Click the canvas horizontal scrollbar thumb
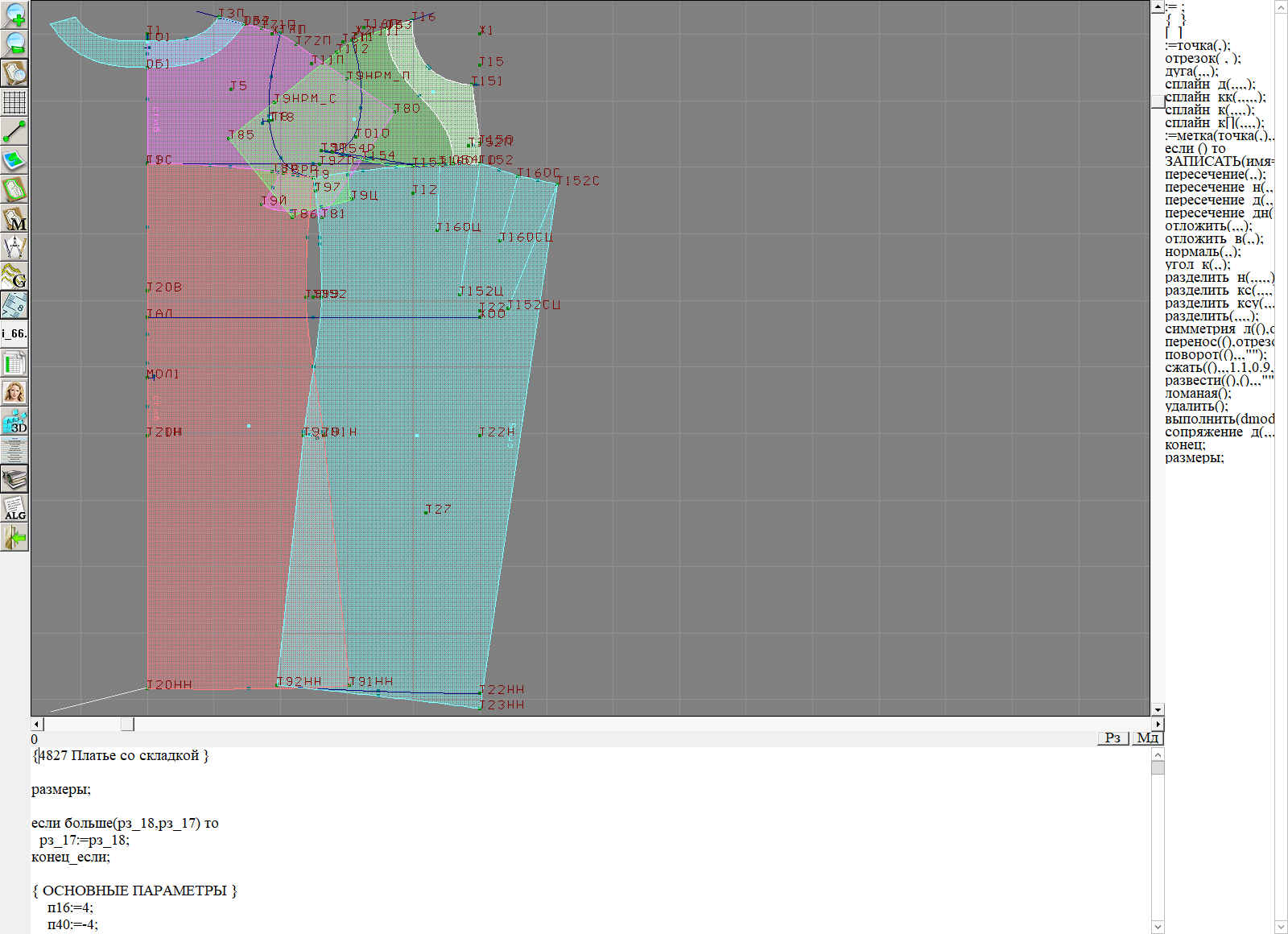Viewport: 1288px width, 934px height. [127, 725]
